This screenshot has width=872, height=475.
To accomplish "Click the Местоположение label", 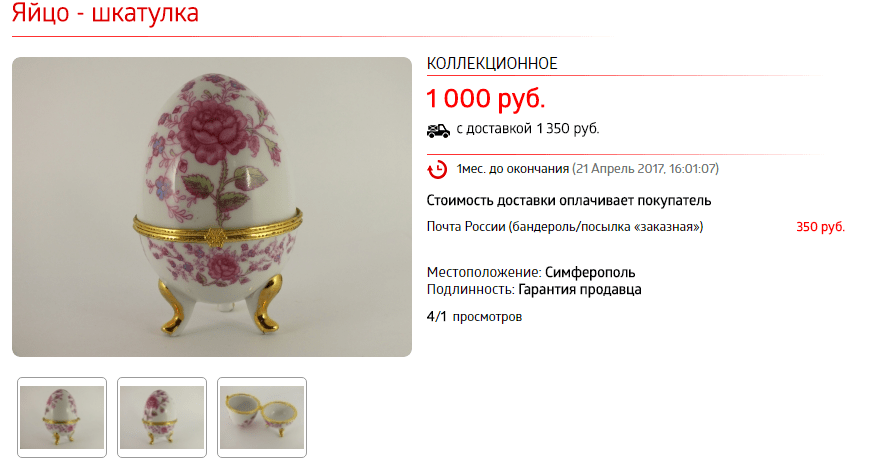I will (x=484, y=273).
